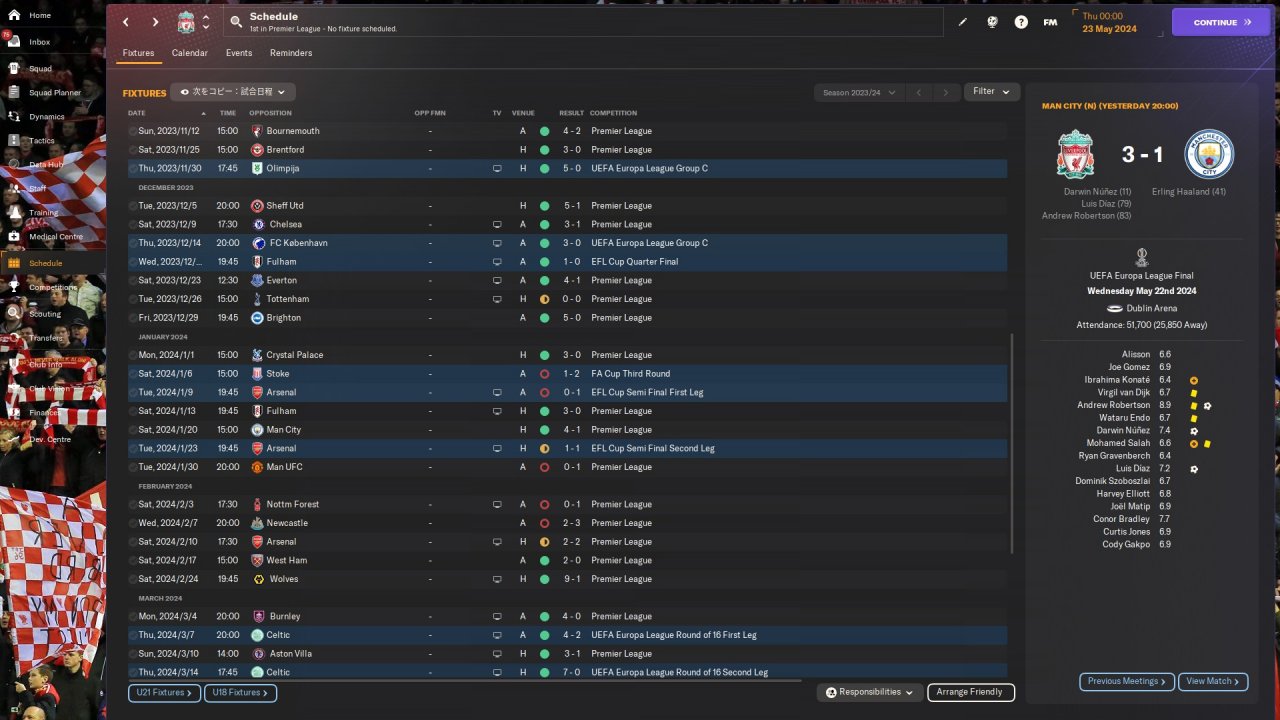
Task: Open the Dynamics sidebar section
Action: 47,117
